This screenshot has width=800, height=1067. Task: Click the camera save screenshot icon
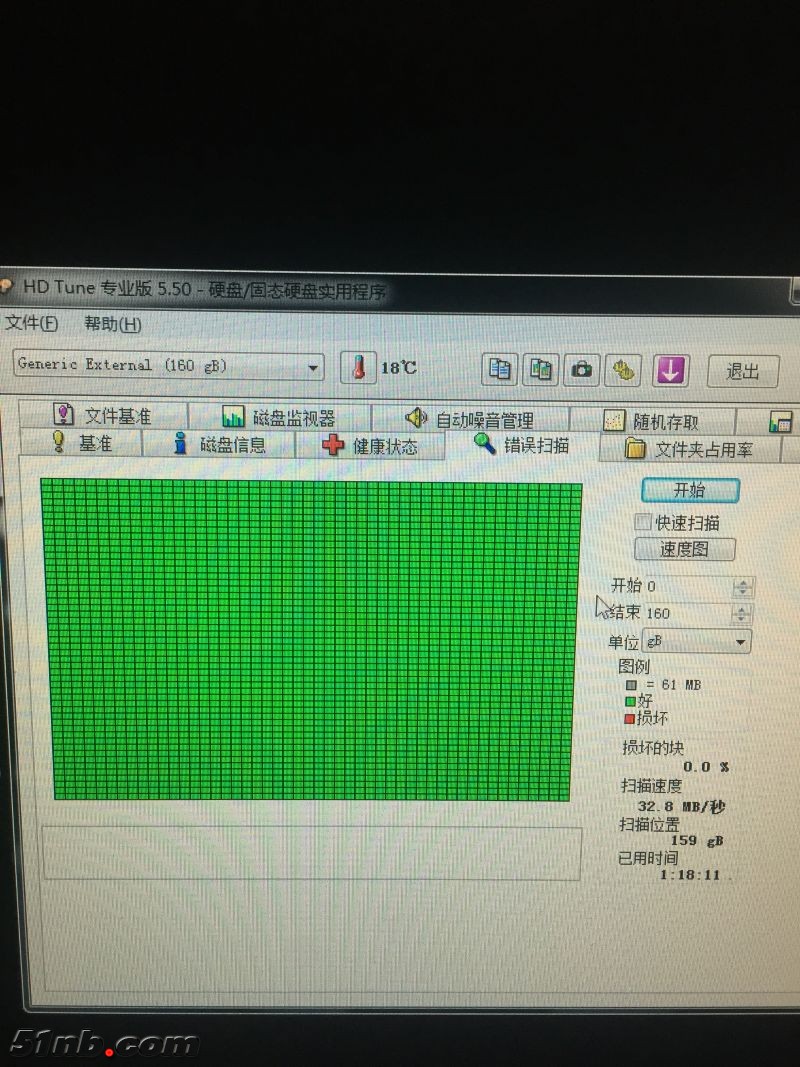581,370
